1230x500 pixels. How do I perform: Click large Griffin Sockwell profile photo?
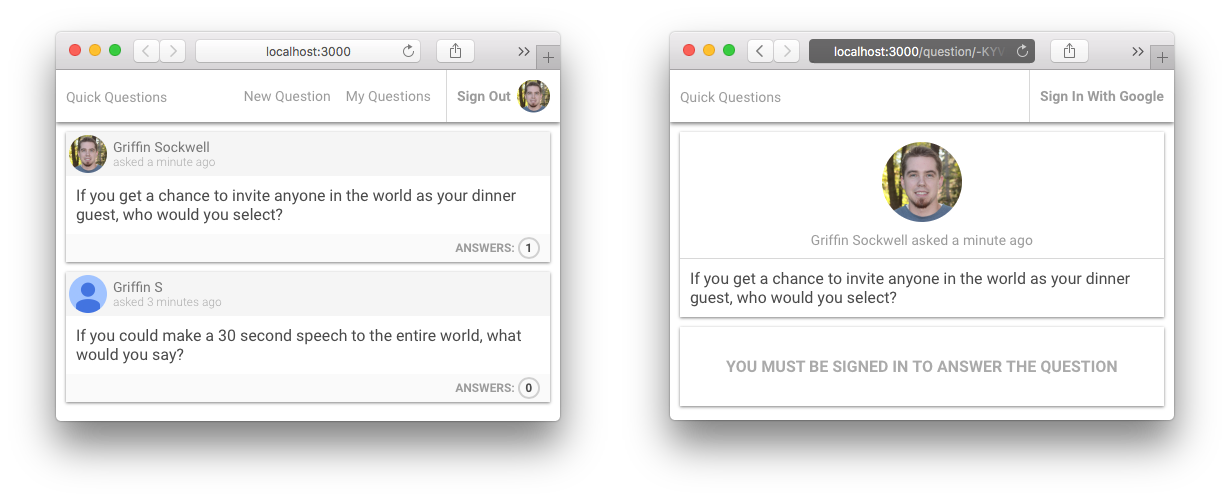click(x=922, y=182)
